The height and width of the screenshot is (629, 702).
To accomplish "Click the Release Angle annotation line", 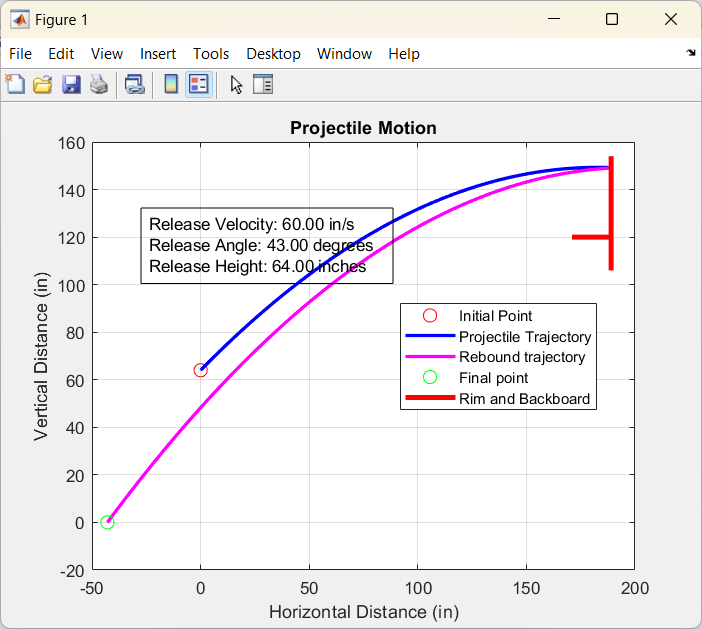I will click(261, 245).
